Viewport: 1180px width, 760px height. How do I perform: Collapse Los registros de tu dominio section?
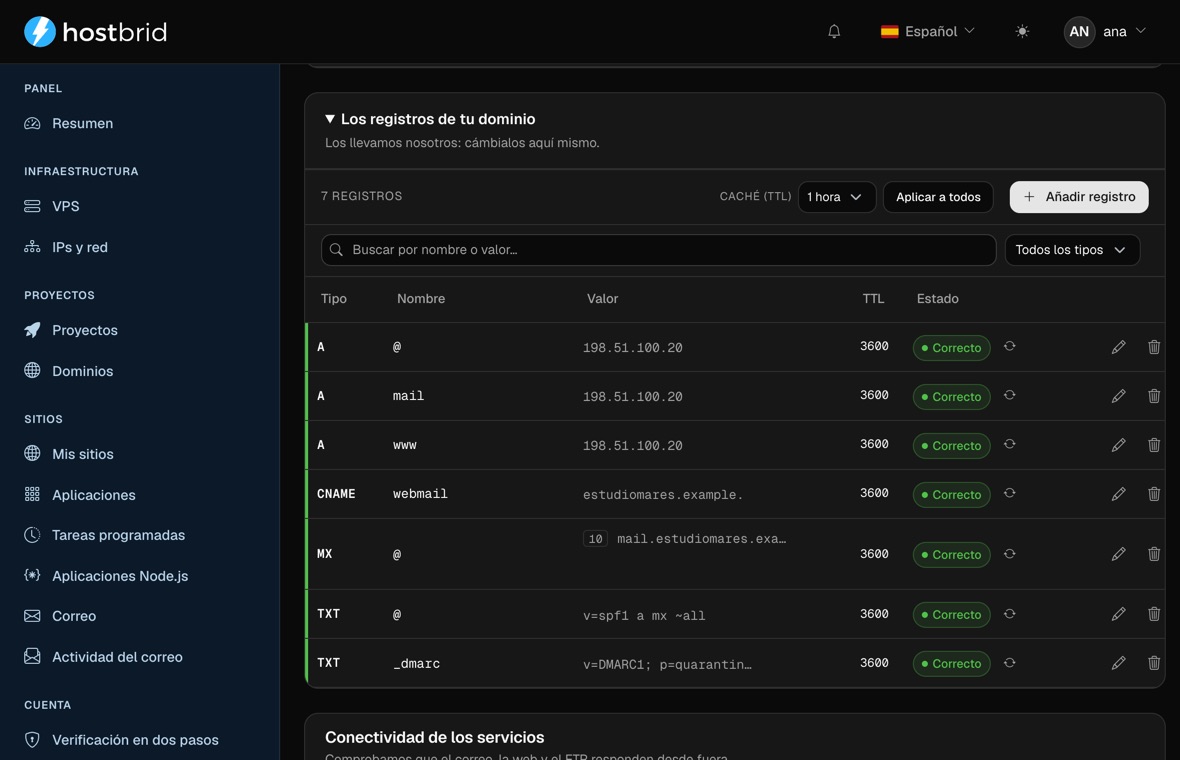[x=430, y=119]
